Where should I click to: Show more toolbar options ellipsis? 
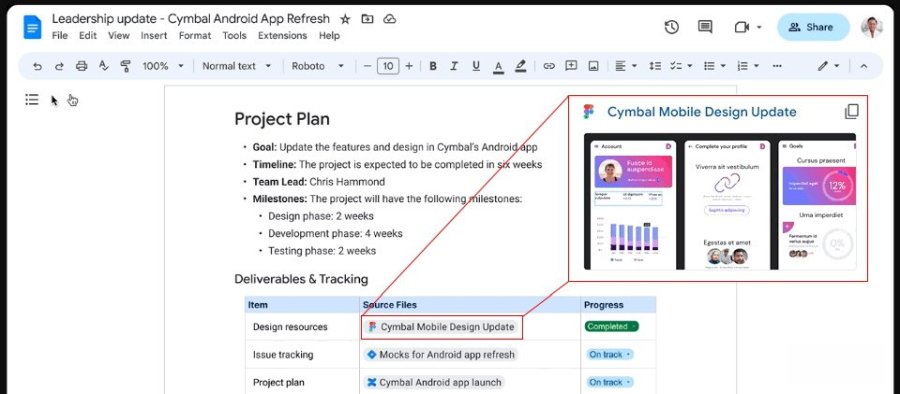point(777,66)
